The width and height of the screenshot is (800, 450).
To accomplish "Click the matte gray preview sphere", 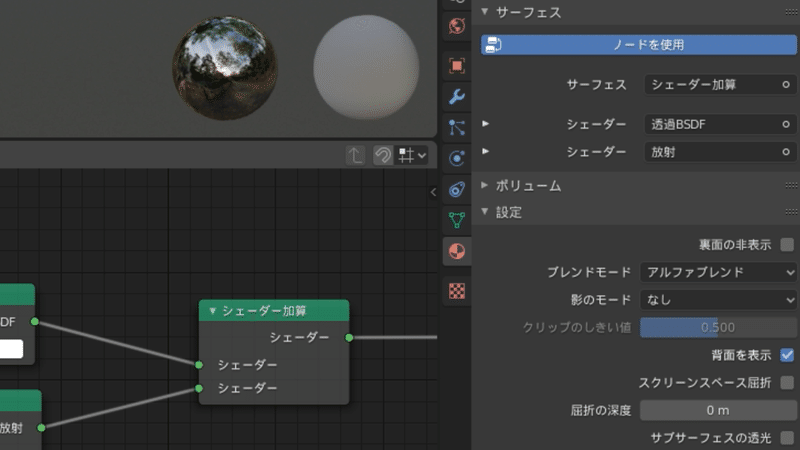I will tap(366, 67).
